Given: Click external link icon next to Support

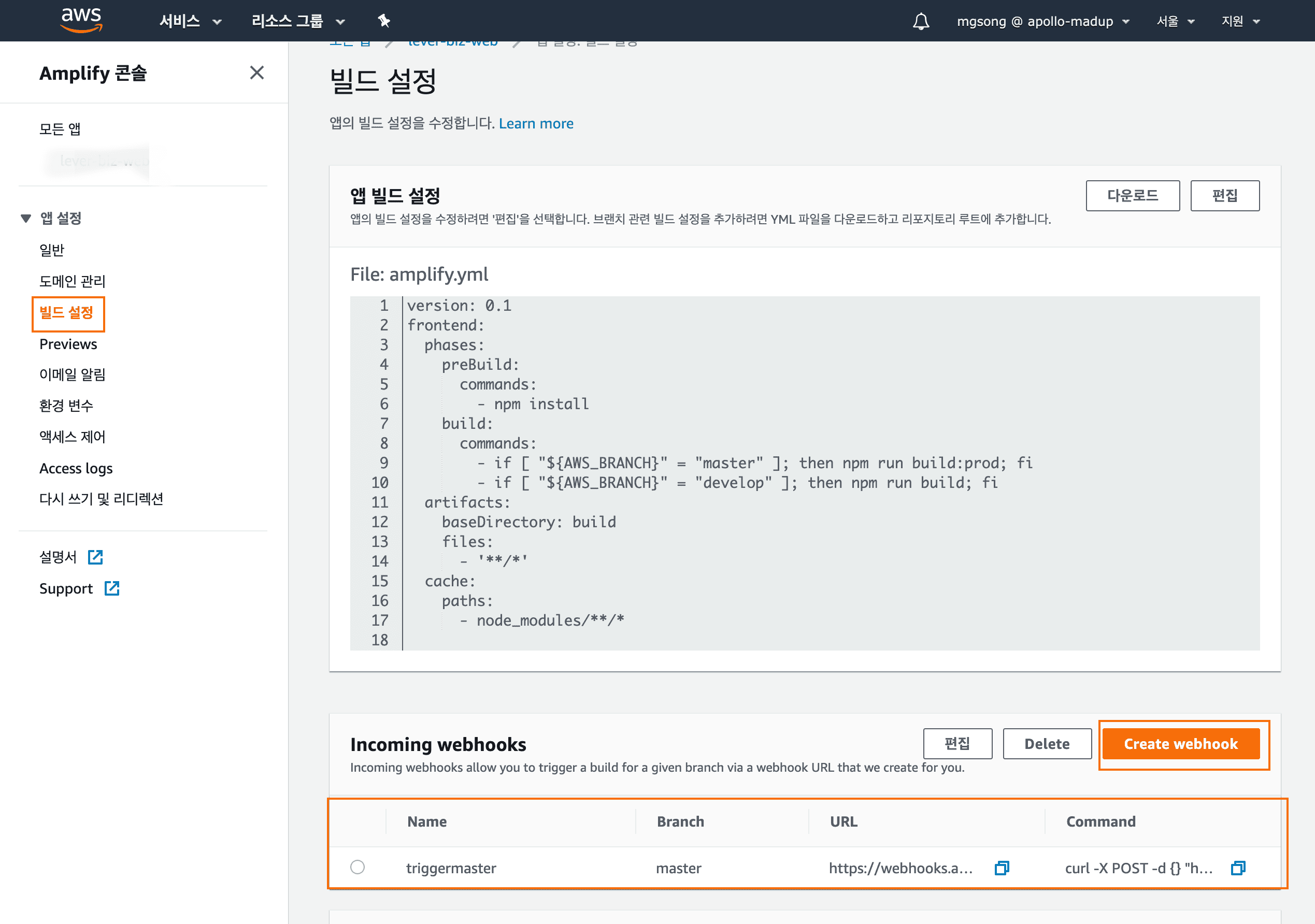Looking at the screenshot, I should click(x=112, y=588).
